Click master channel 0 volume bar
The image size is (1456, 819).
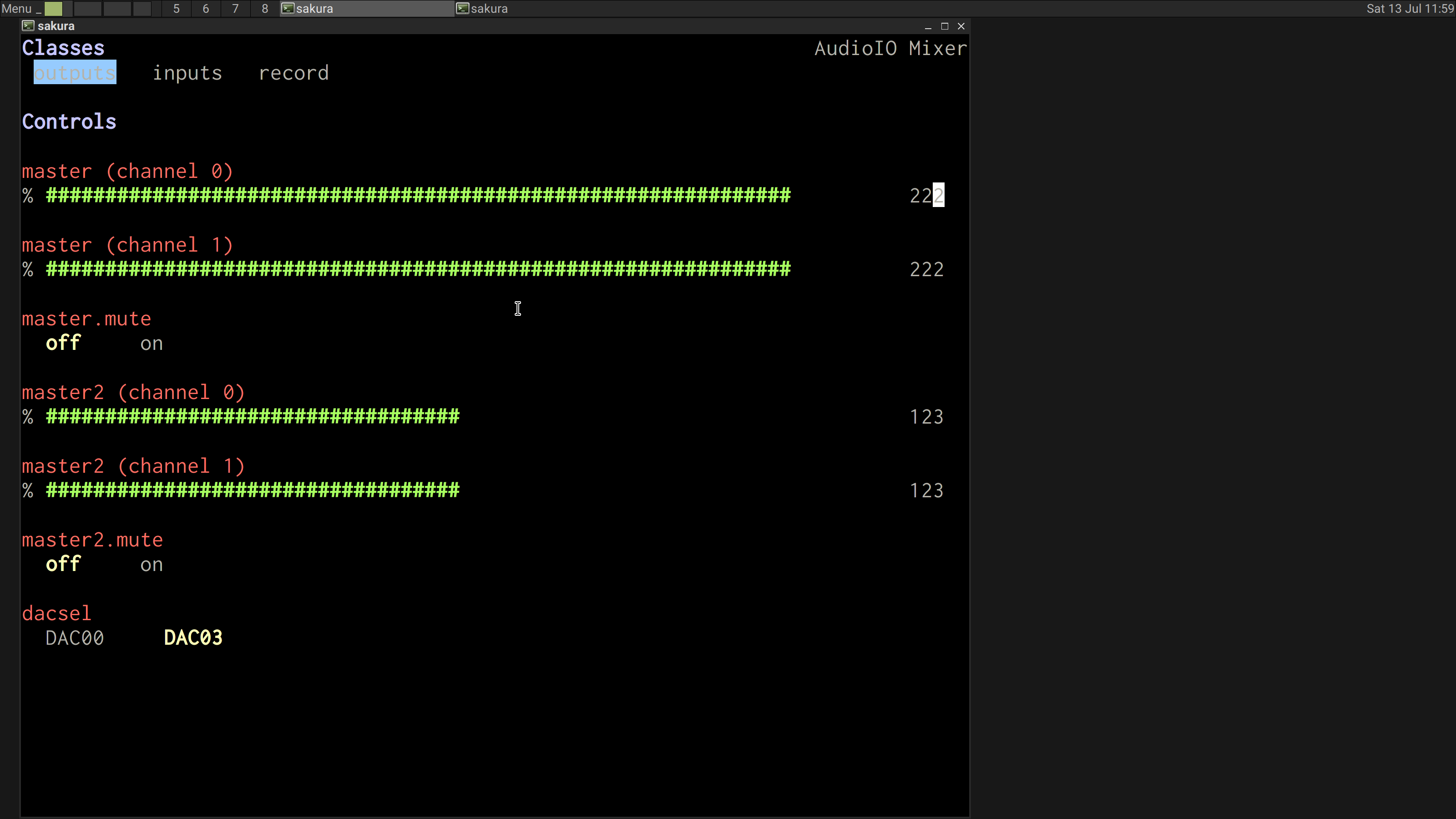tap(418, 196)
